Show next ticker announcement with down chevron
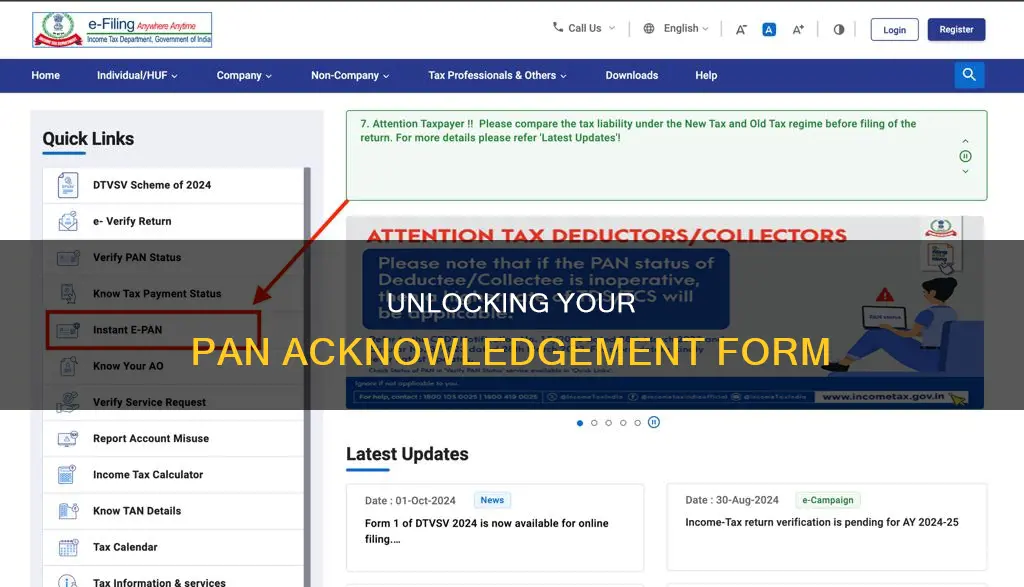The image size is (1024, 587). click(965, 171)
